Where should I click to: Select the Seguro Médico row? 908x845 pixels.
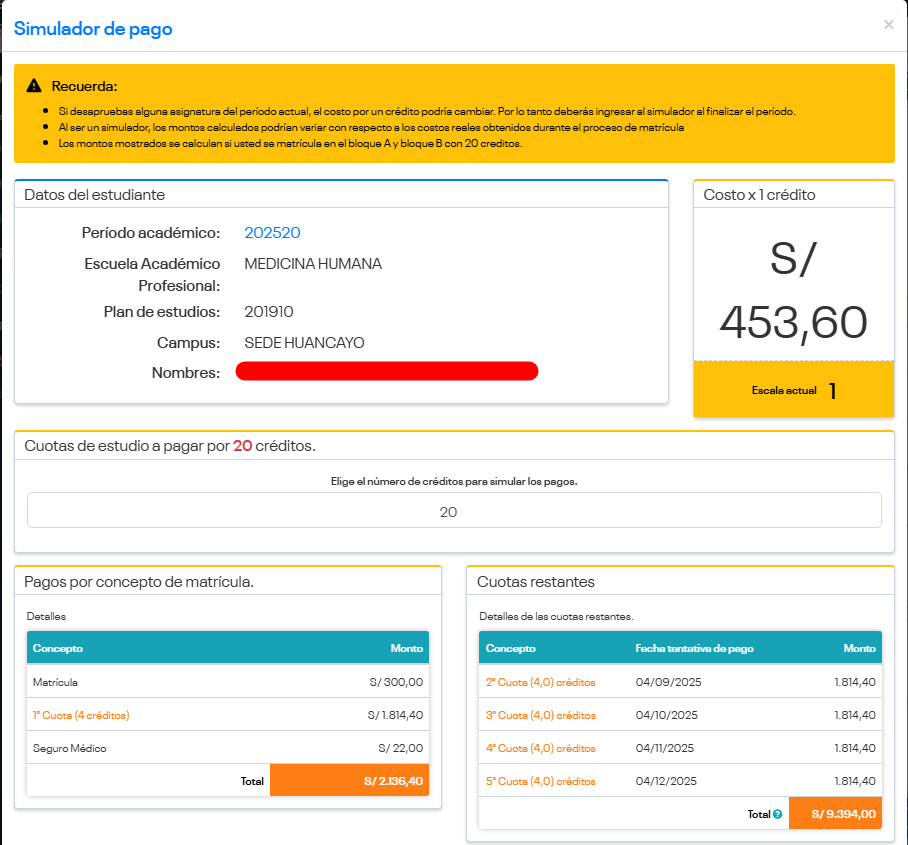point(227,748)
